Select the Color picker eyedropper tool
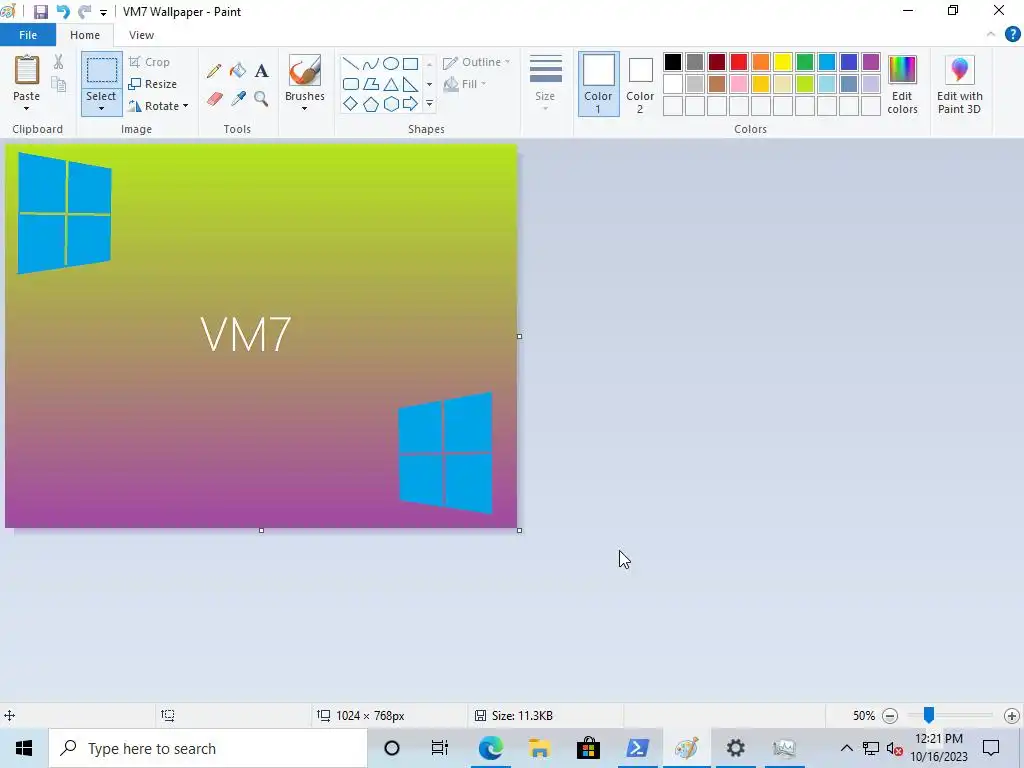 pos(238,99)
